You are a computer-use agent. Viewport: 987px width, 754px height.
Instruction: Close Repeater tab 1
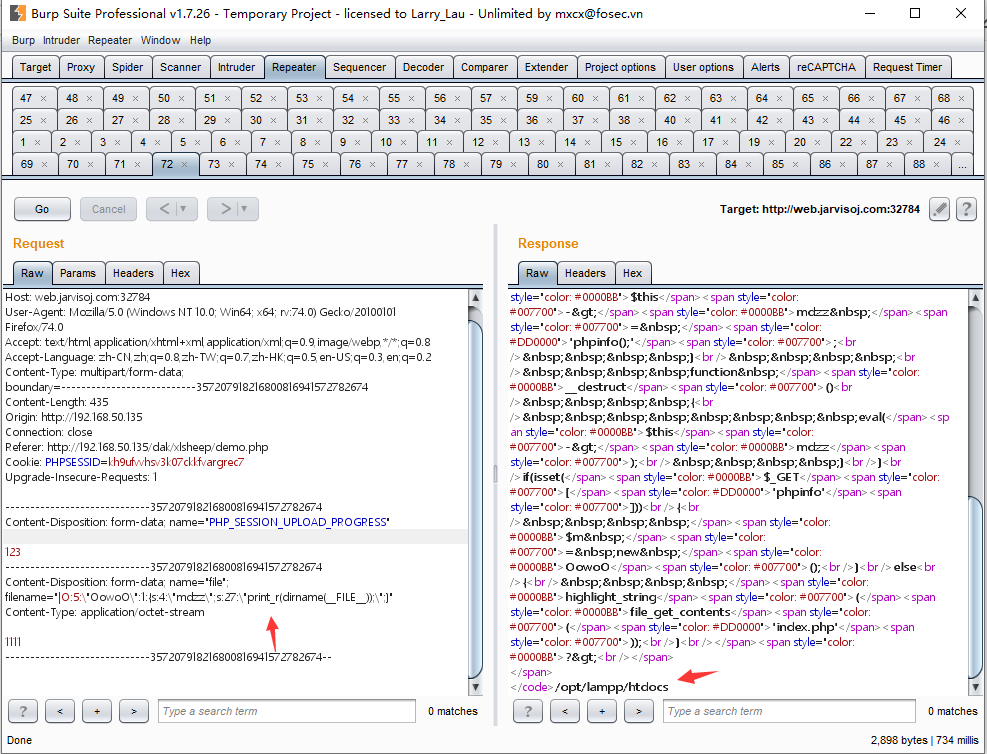coord(38,142)
